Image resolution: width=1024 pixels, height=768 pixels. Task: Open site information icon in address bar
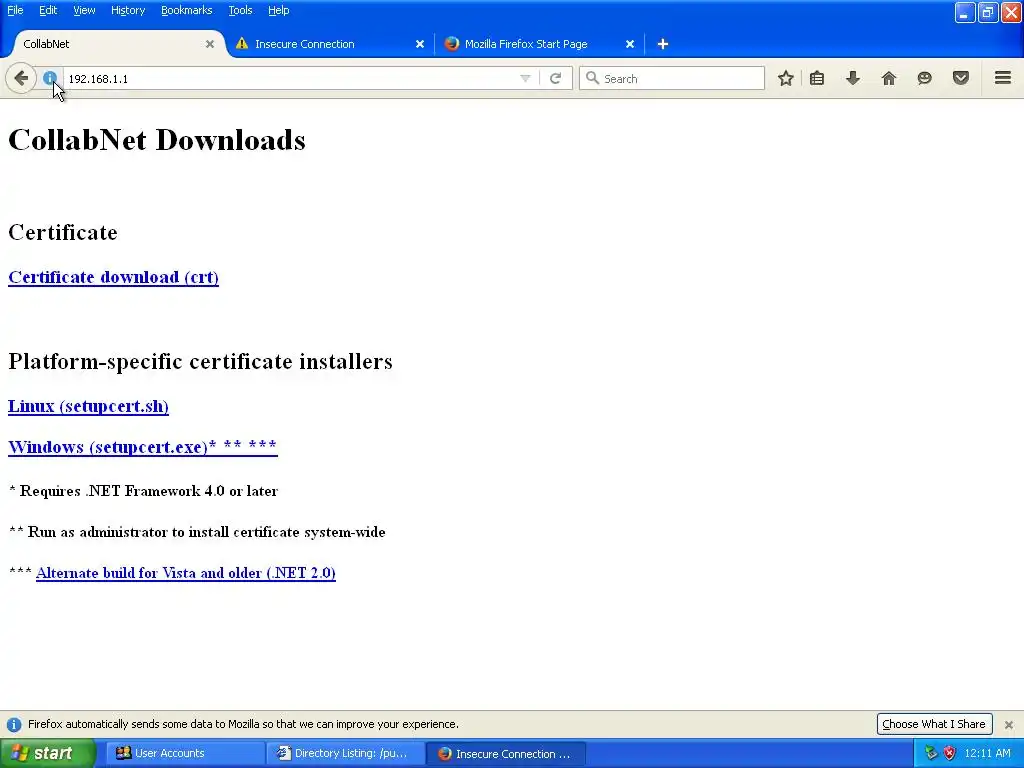tap(50, 78)
